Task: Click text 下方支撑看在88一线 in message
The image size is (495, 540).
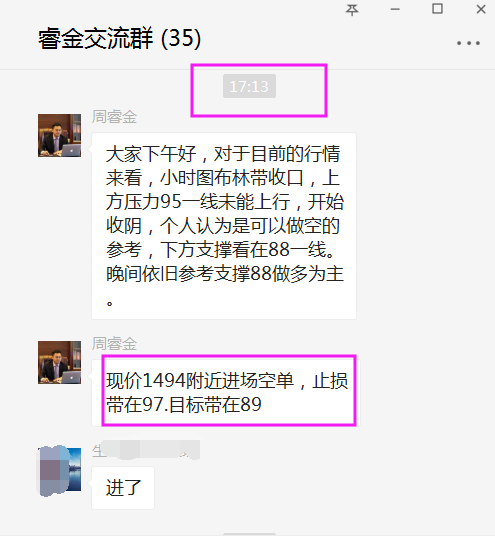Action: point(243,249)
